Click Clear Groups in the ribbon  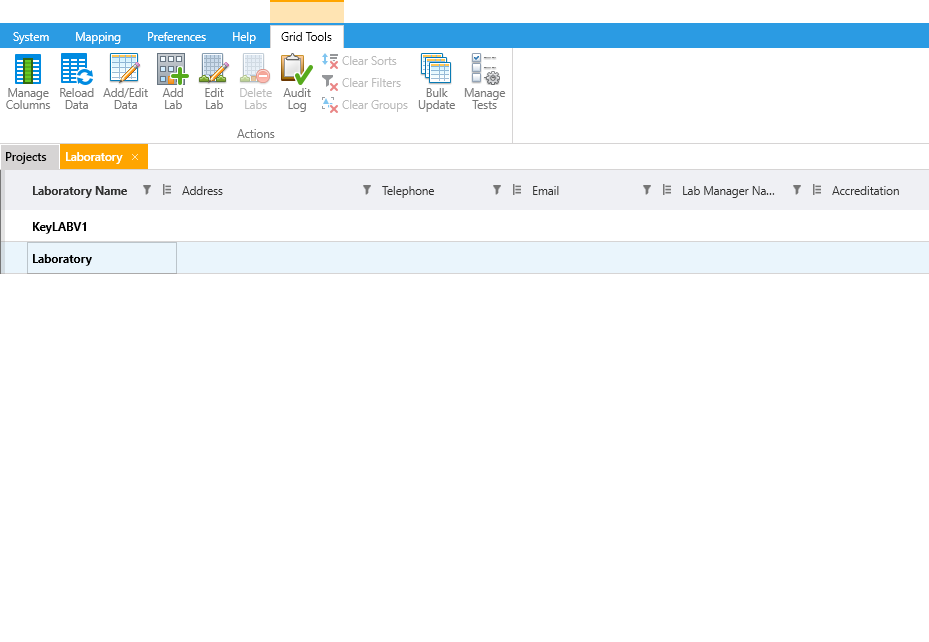(364, 105)
